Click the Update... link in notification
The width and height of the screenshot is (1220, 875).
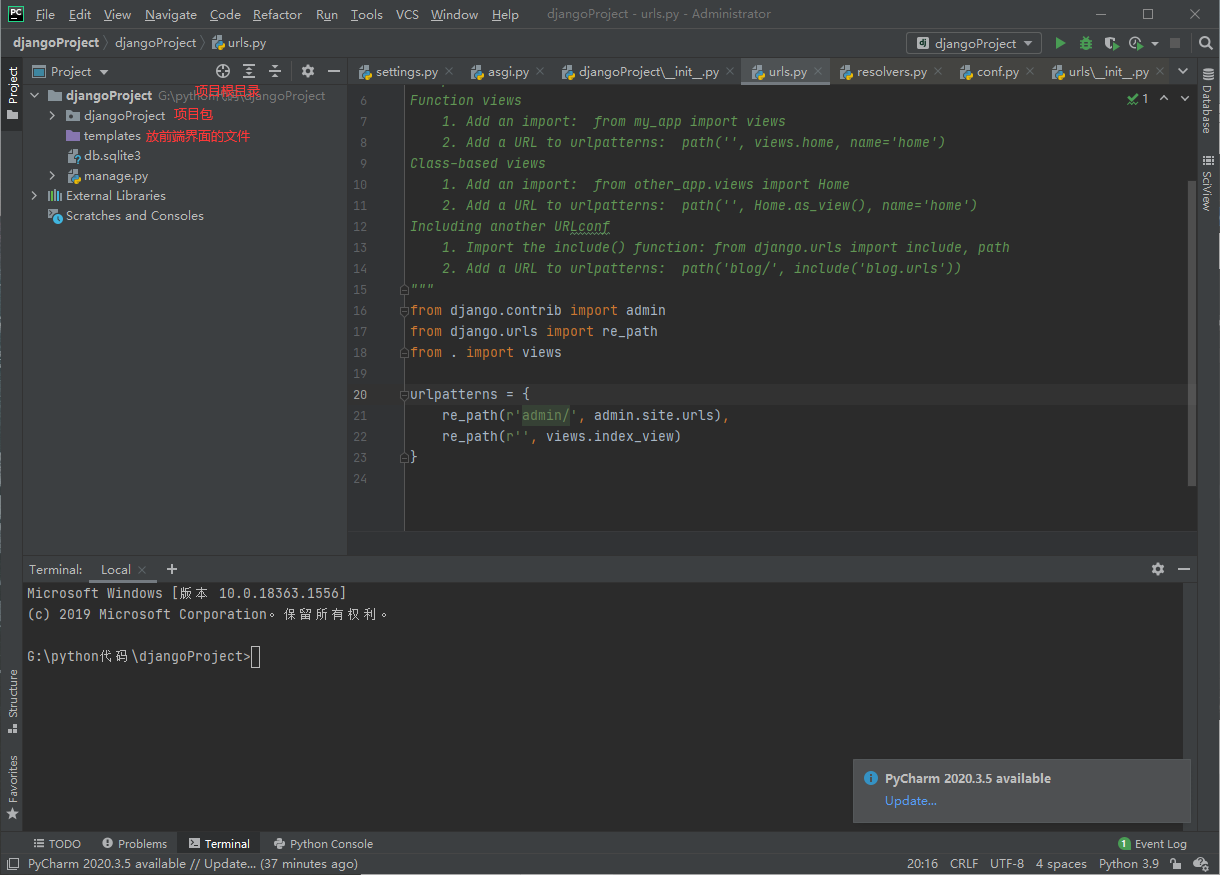910,801
